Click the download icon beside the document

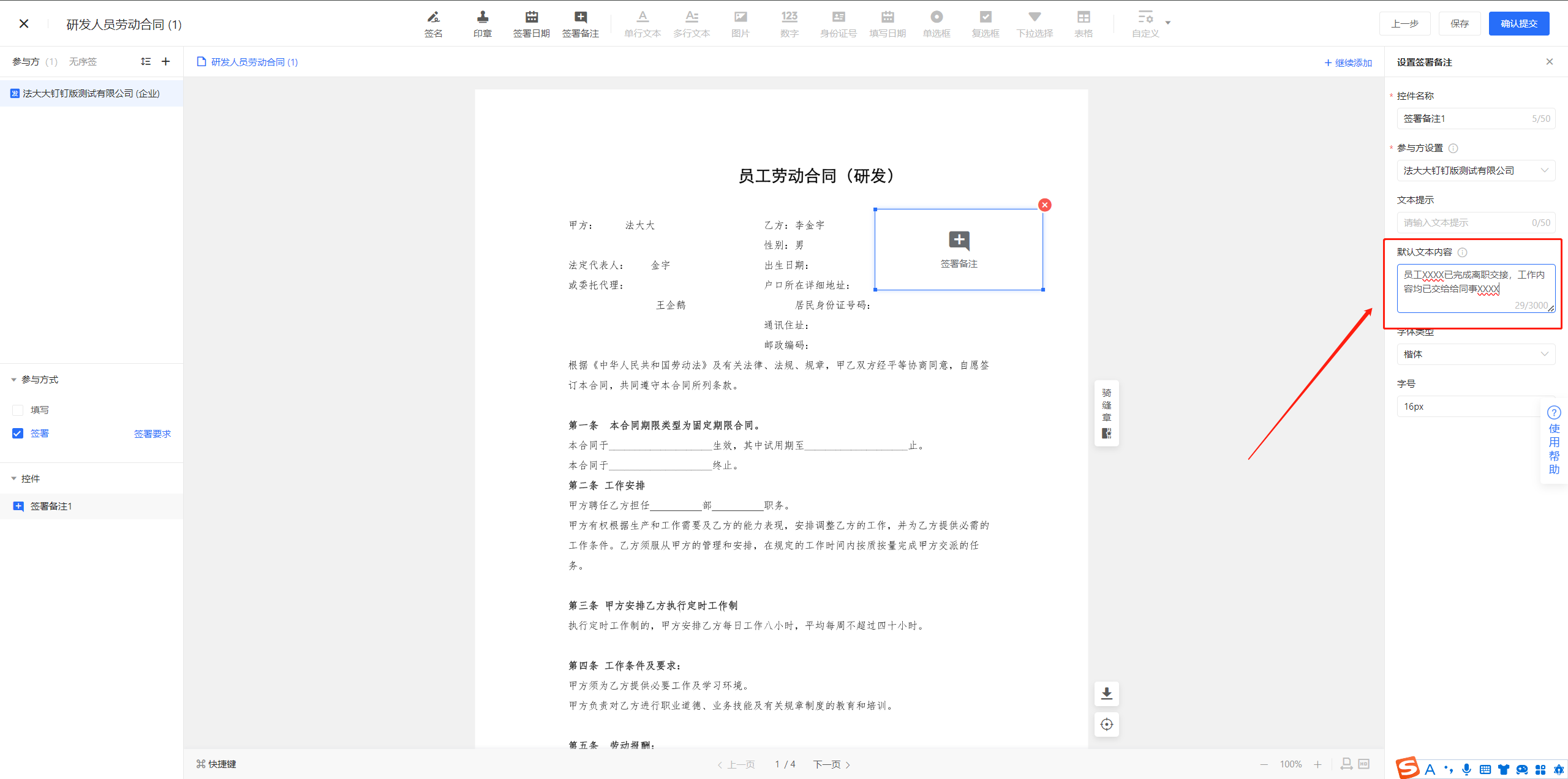[1106, 693]
